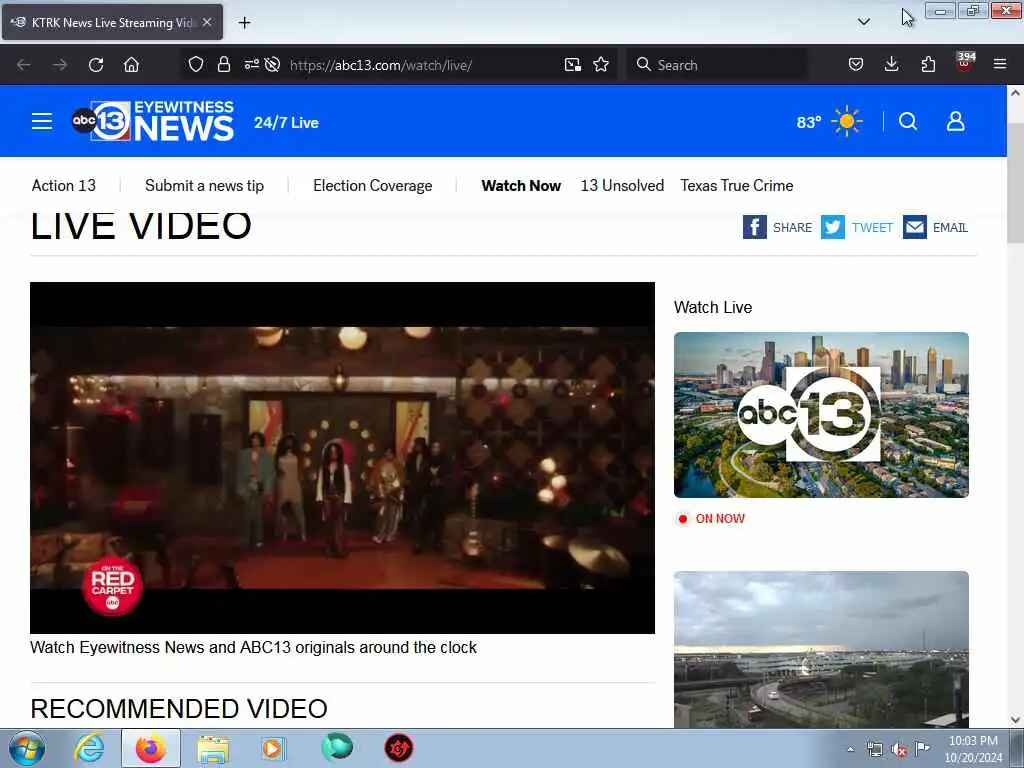
Task: Save page to Pocket
Action: (x=856, y=65)
